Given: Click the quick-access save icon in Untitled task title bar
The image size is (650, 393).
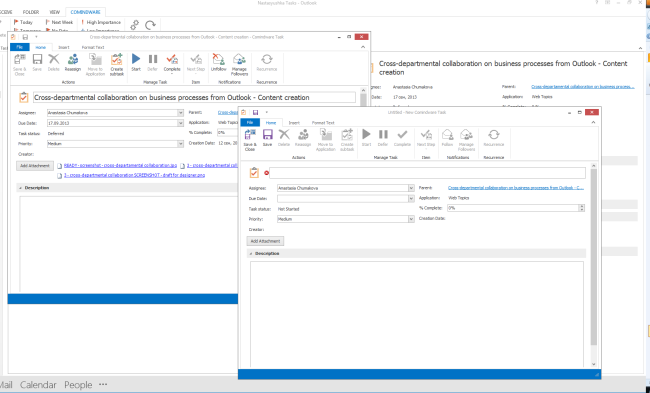Looking at the screenshot, I should point(255,112).
